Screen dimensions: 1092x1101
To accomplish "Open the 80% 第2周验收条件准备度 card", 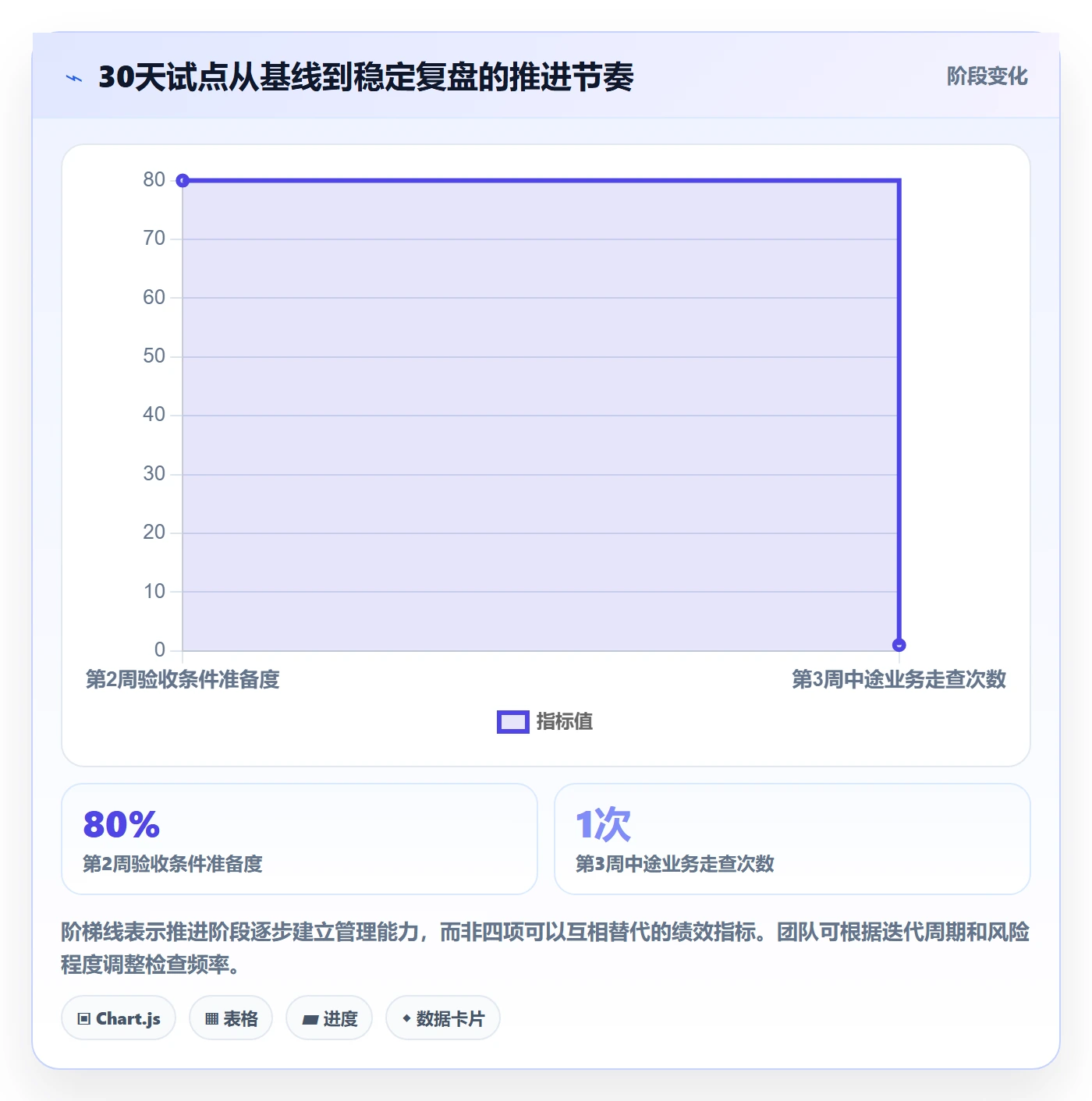I will tap(300, 839).
